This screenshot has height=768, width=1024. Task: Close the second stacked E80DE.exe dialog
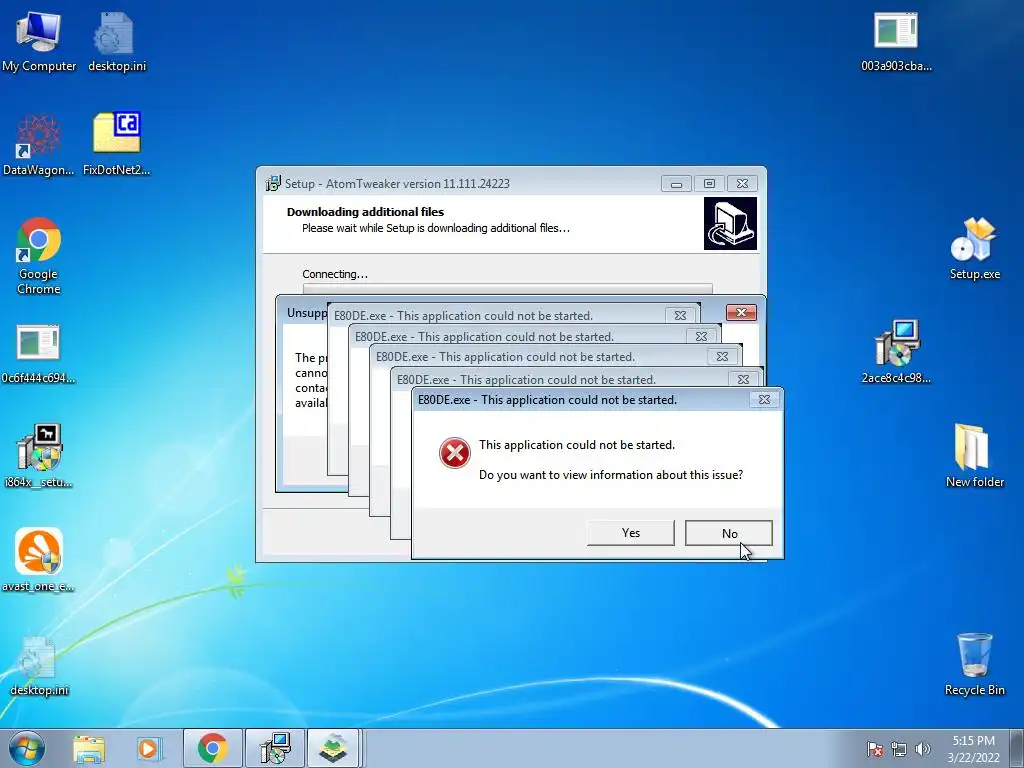click(x=743, y=379)
